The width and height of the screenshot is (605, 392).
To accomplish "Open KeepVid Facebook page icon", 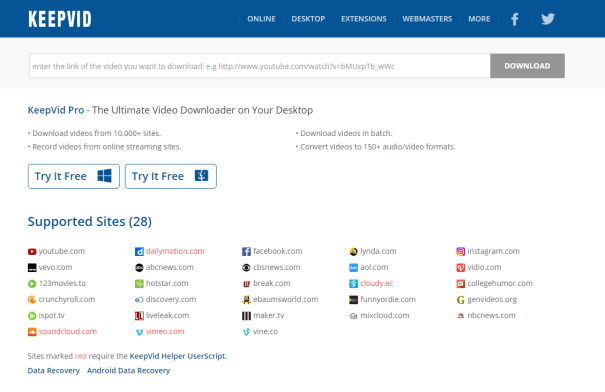I will click(515, 19).
